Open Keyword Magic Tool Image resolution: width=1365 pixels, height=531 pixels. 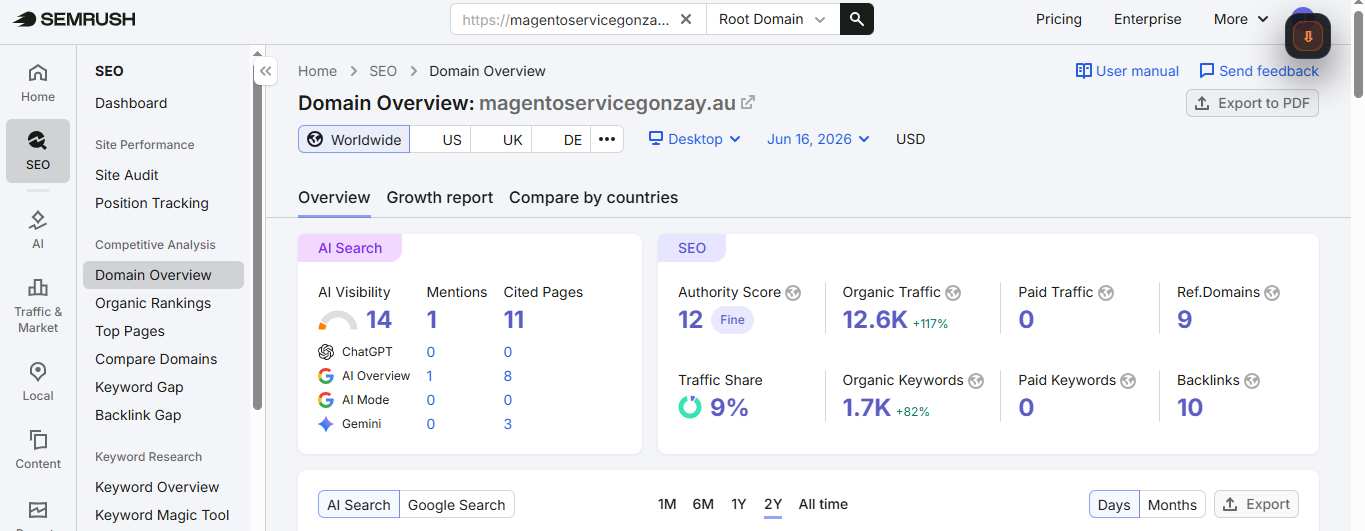(x=162, y=515)
